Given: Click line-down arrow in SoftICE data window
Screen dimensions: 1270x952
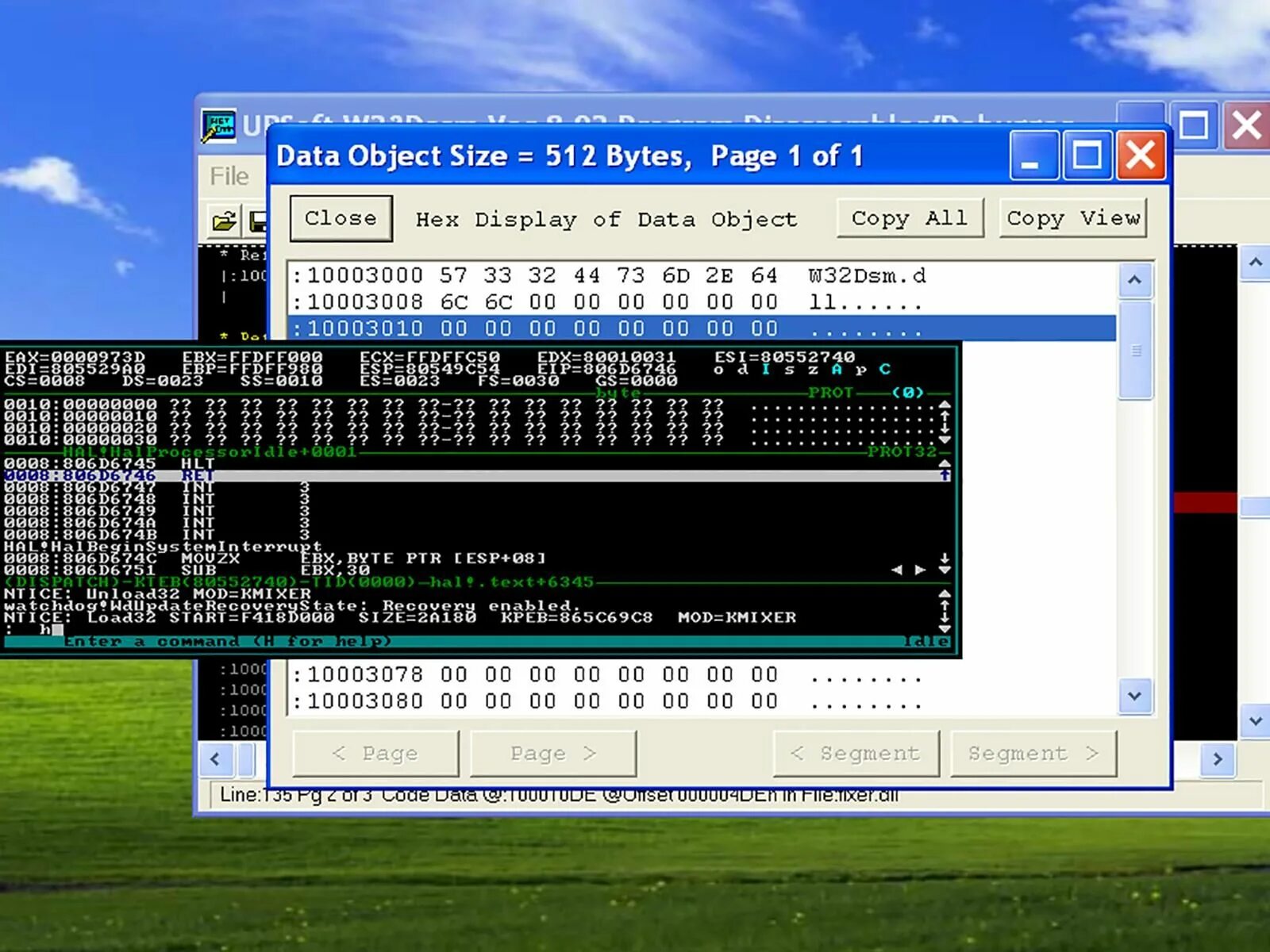Looking at the screenshot, I should (945, 428).
